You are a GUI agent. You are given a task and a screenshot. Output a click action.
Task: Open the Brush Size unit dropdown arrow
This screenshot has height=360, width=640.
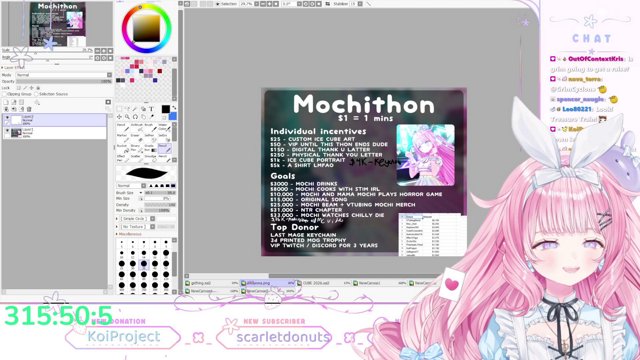141,193
